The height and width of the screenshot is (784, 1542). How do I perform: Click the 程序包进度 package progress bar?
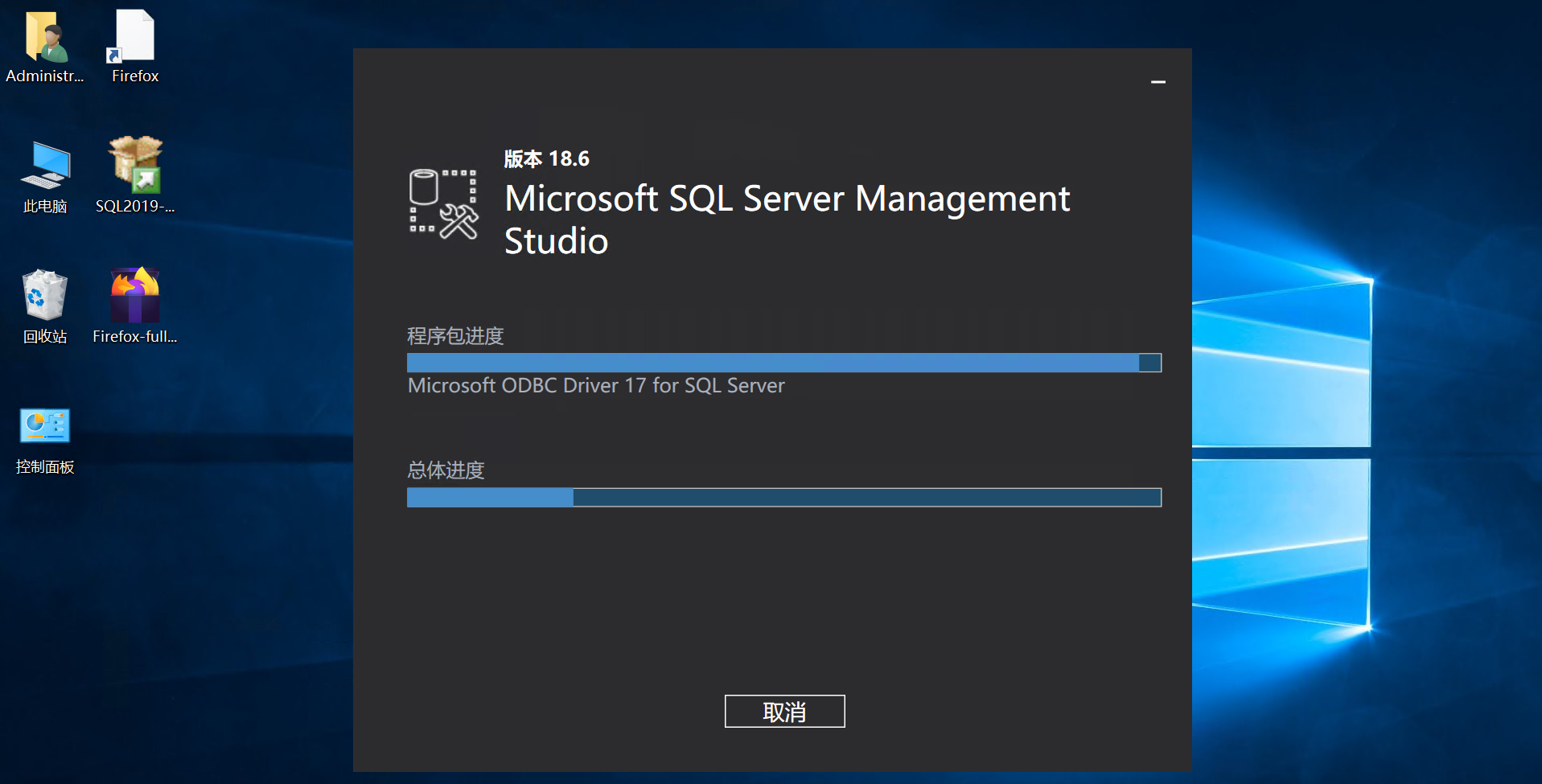coord(783,363)
